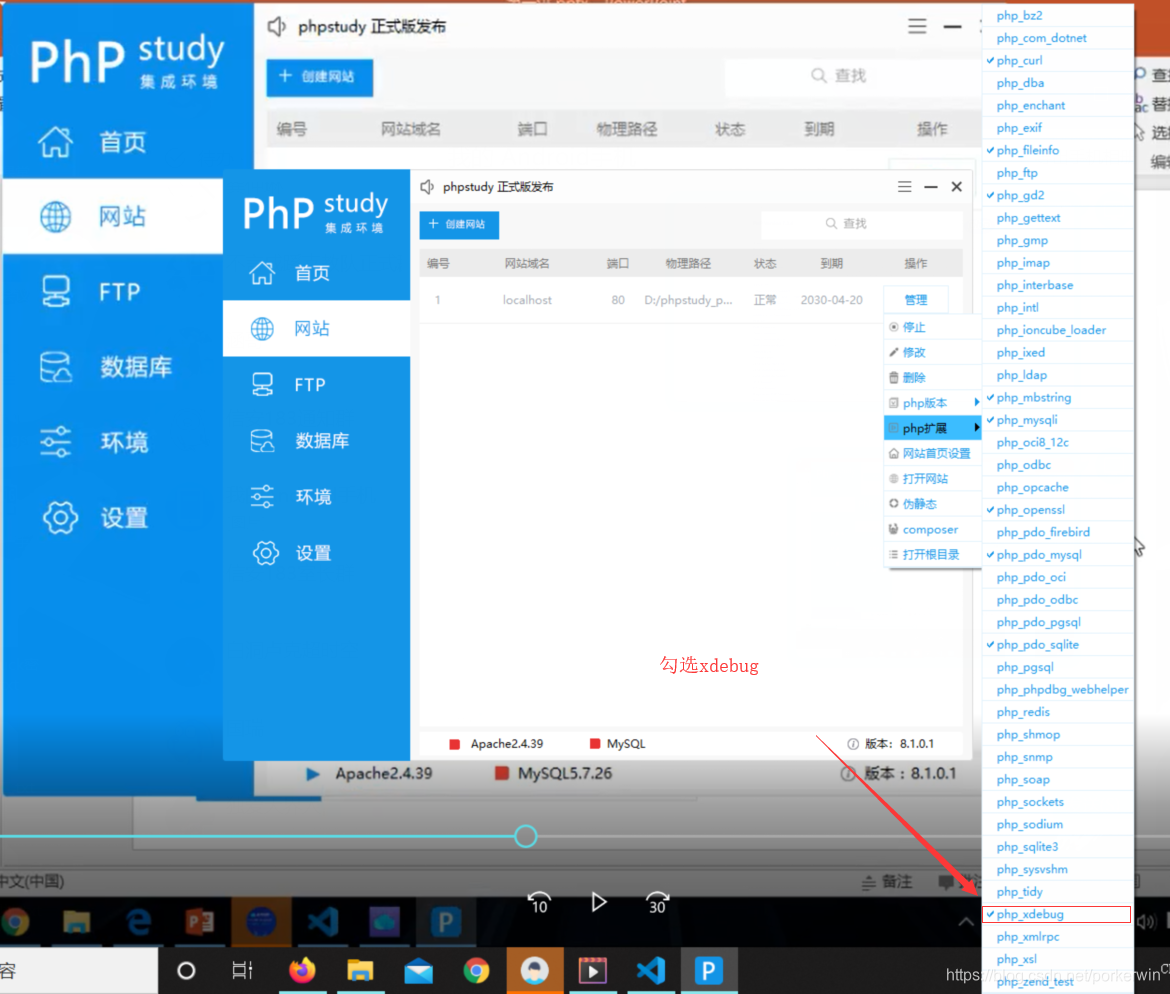Click Apache2.4.39 red status indicator in front window
This screenshot has height=994, width=1170.
click(x=454, y=744)
